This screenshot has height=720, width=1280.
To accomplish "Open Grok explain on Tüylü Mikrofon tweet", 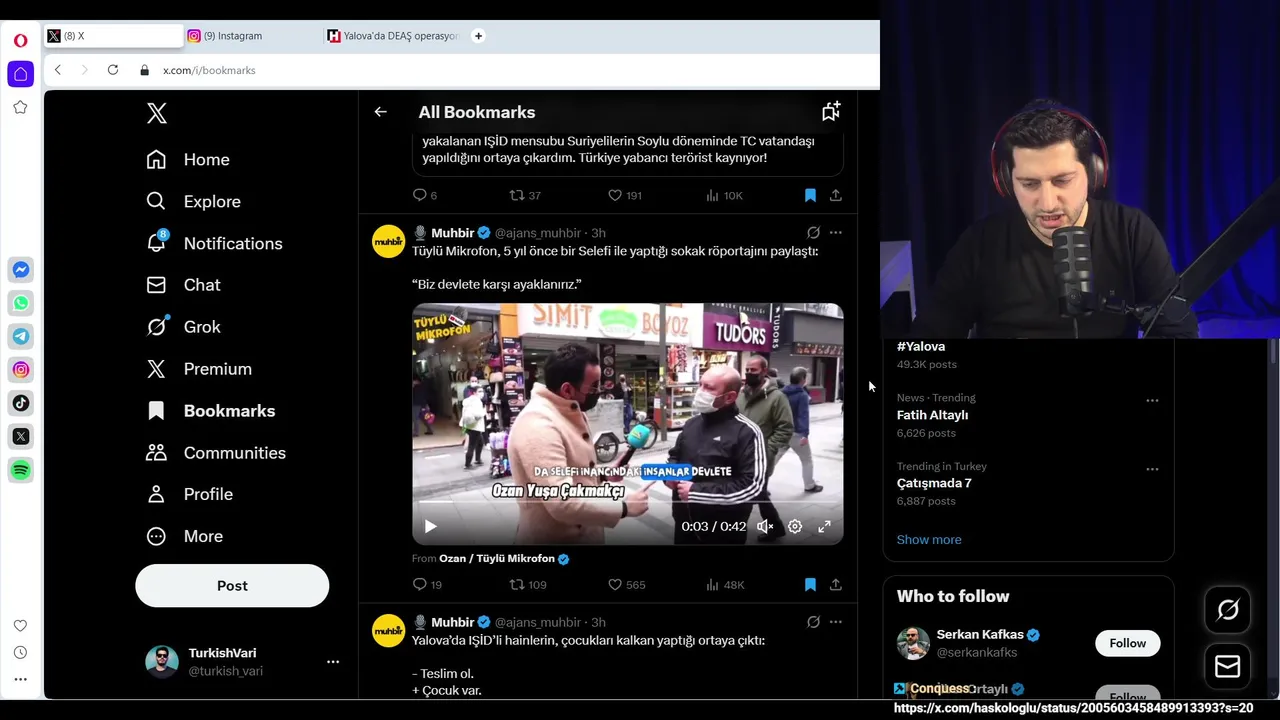I will click(813, 233).
